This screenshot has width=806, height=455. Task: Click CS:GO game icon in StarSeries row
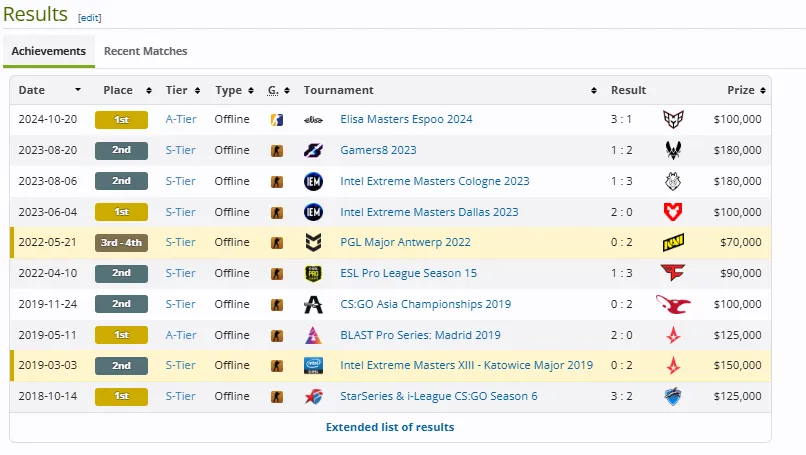point(277,396)
